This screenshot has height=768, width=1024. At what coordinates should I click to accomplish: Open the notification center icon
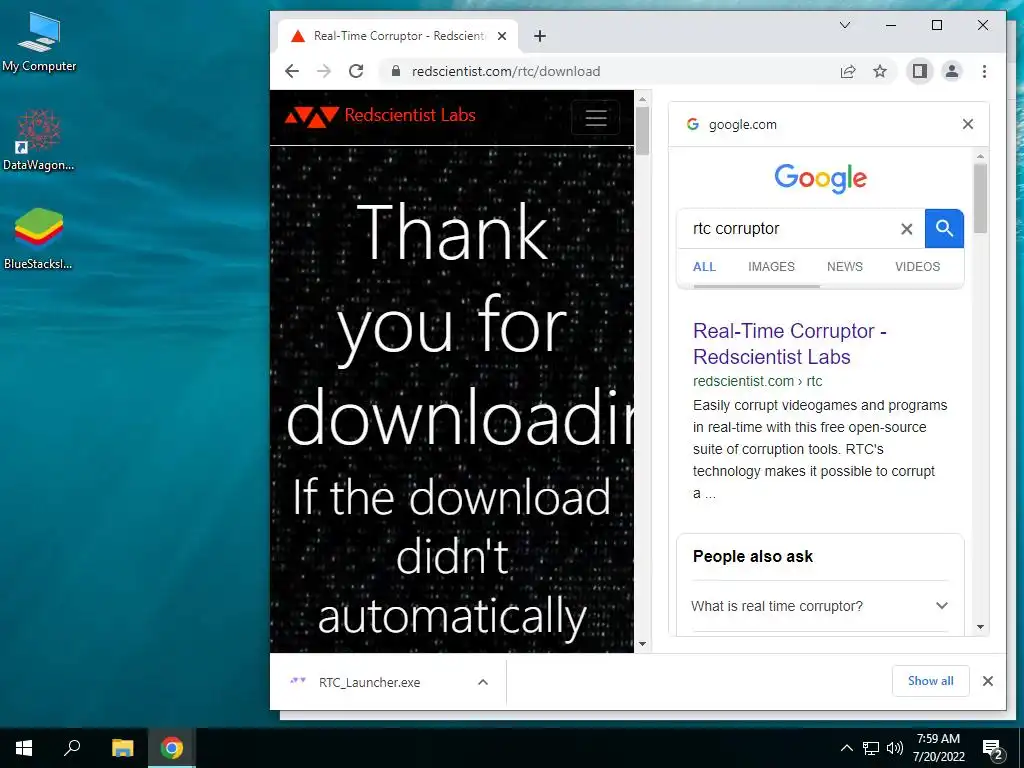pyautogui.click(x=993, y=749)
